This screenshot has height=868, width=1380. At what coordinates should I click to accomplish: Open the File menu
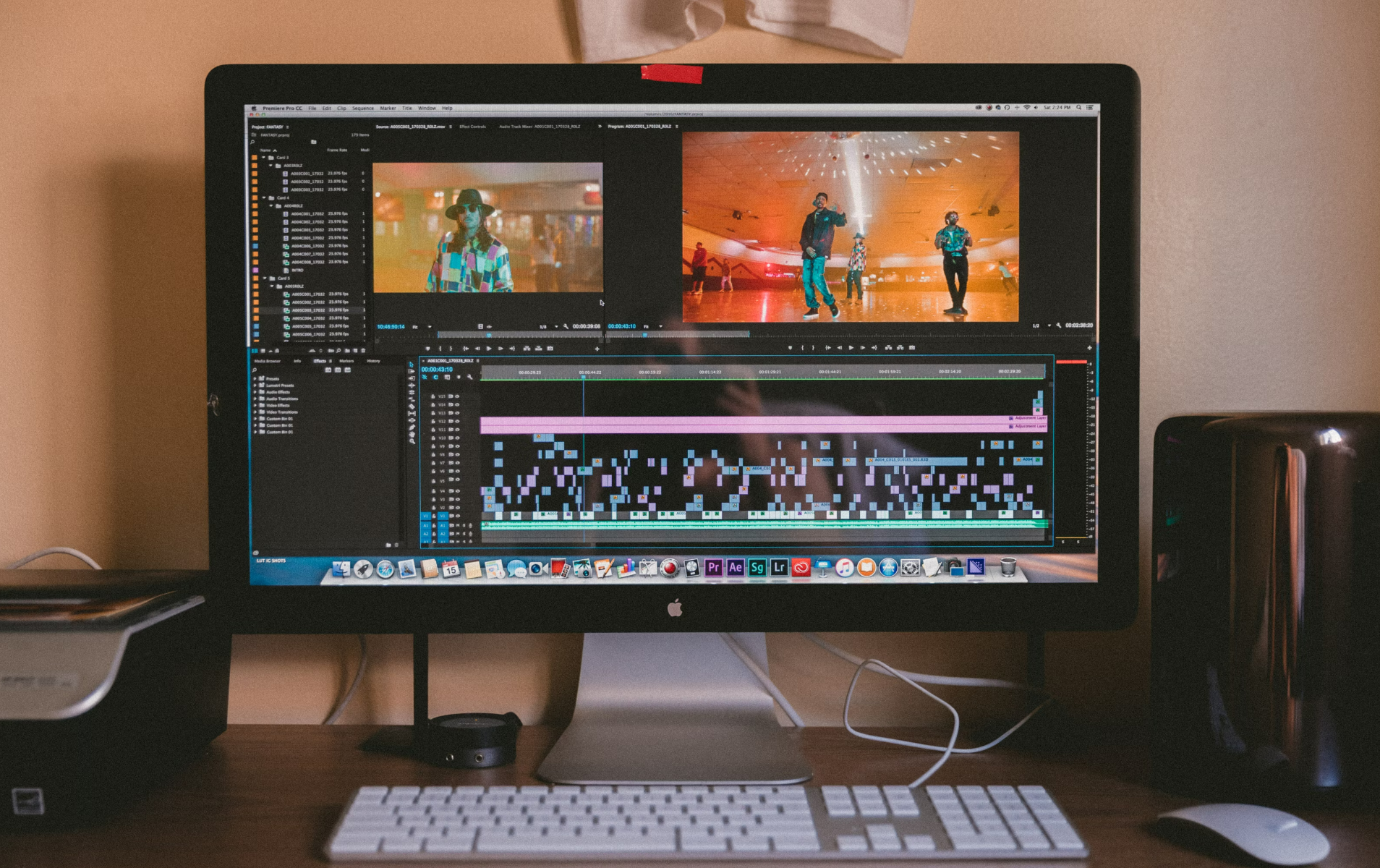[x=312, y=109]
